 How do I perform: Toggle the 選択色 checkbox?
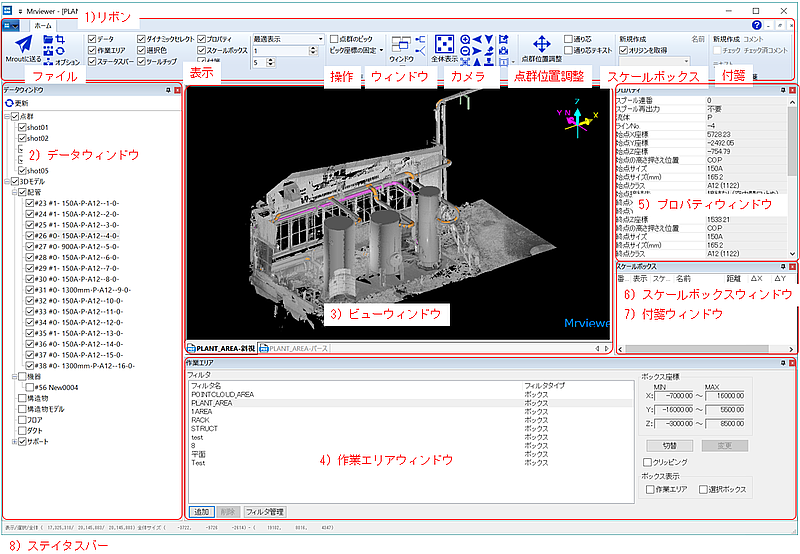(x=141, y=50)
